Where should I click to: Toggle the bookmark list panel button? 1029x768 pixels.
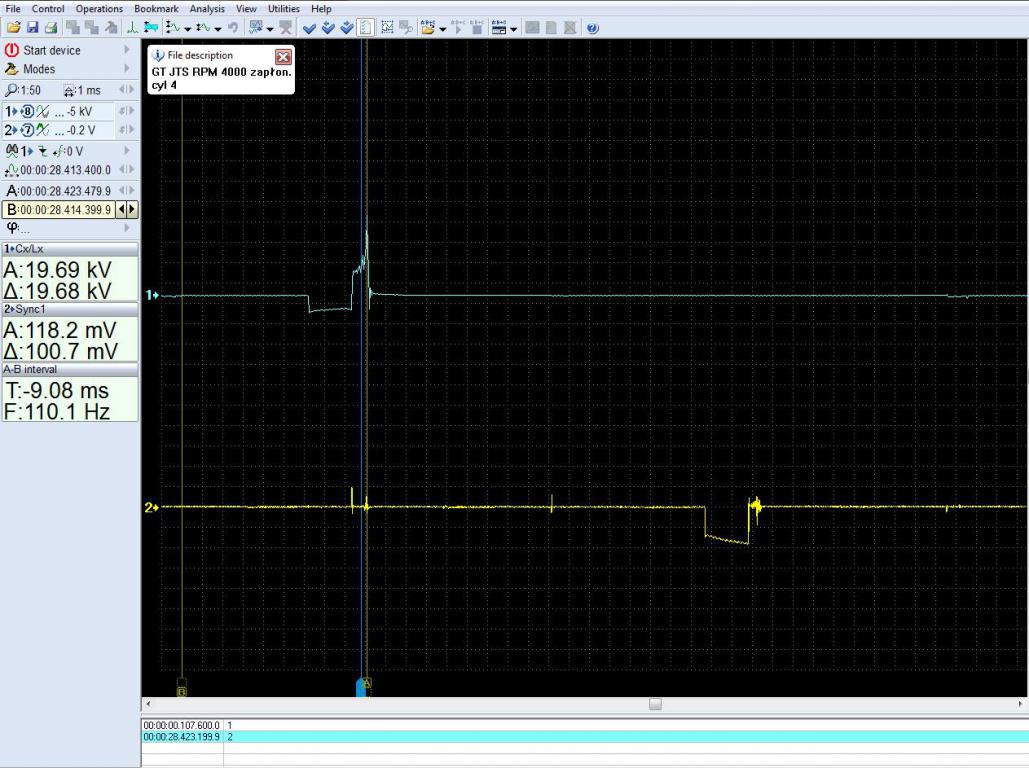[x=366, y=28]
